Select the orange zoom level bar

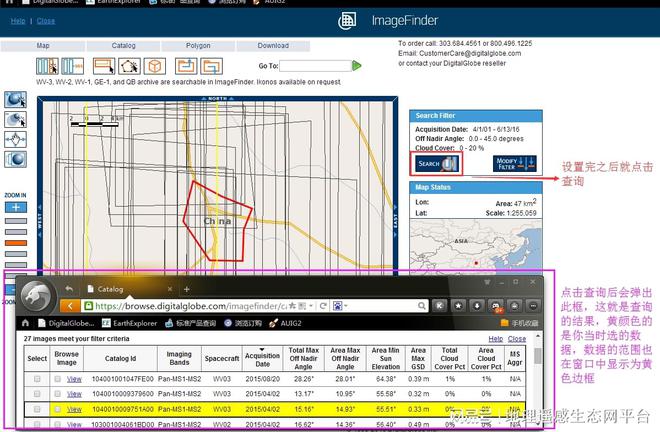tap(16, 243)
